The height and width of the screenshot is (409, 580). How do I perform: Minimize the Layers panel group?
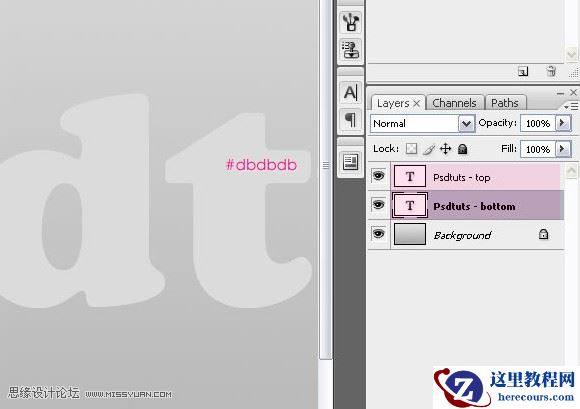[560, 93]
